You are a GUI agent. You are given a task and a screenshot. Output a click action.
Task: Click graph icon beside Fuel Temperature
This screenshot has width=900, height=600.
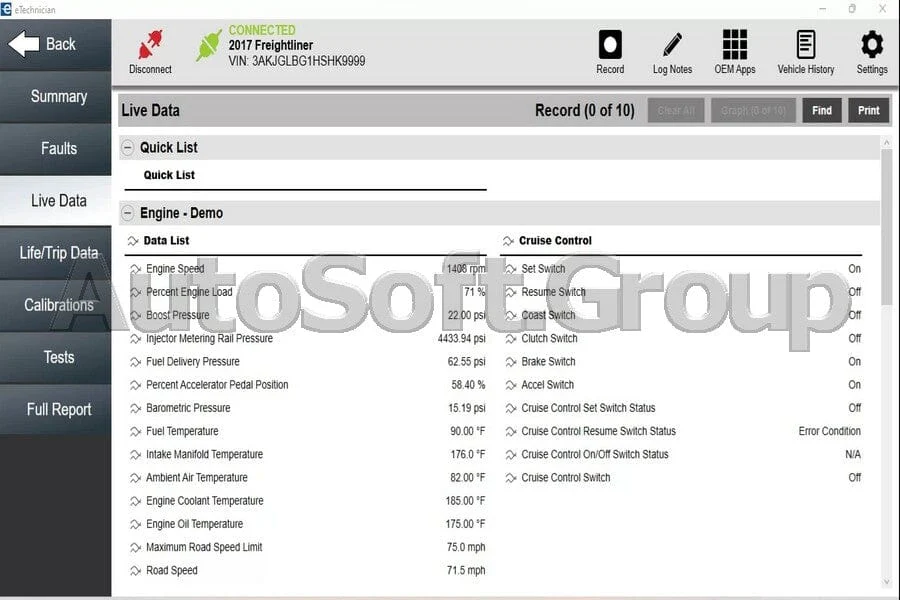(135, 431)
